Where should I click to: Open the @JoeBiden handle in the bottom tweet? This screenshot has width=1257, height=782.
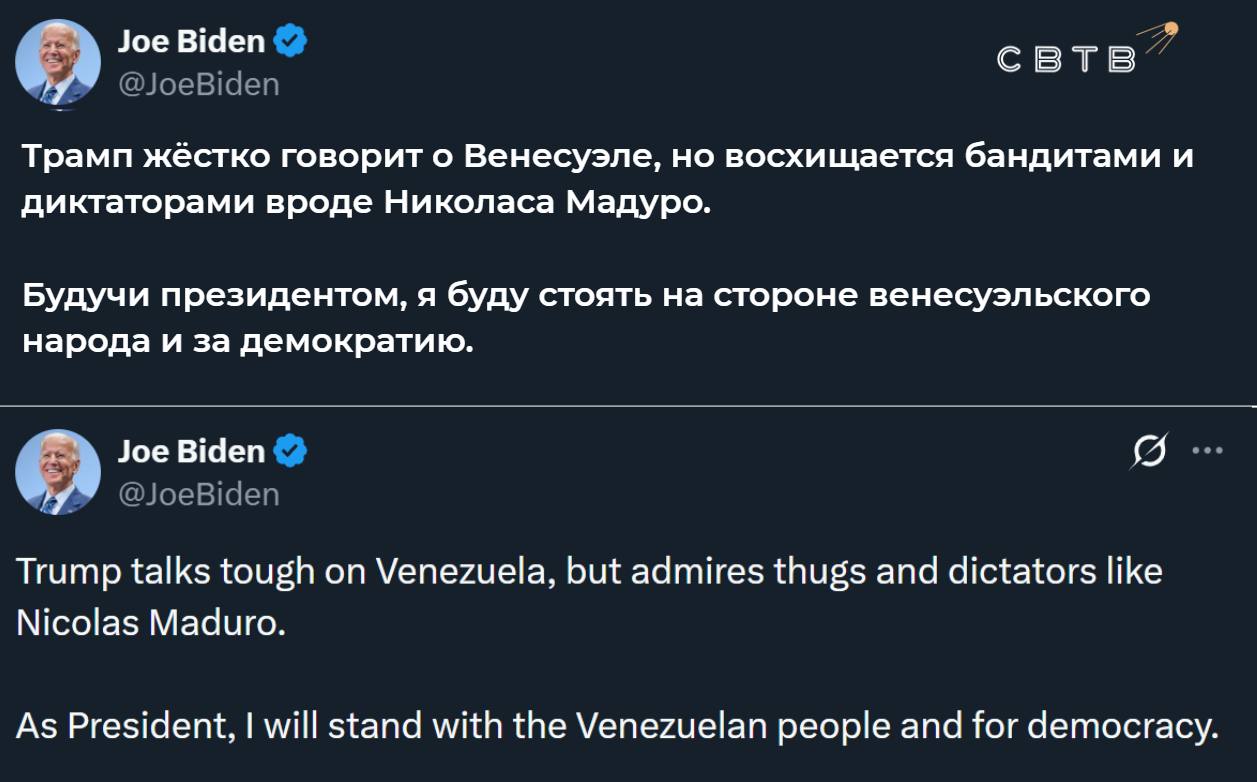pyautogui.click(x=198, y=494)
